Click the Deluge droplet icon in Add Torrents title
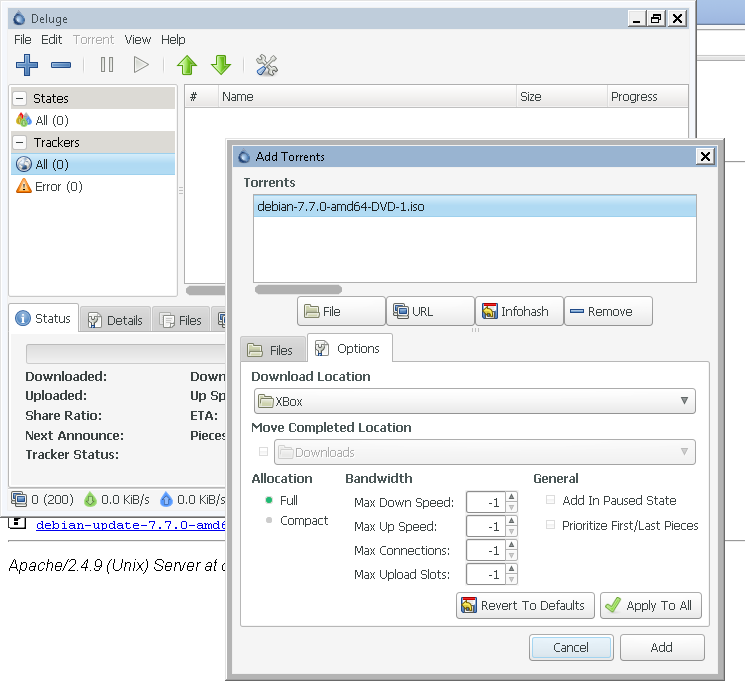Screen dimensions: 745x692 tap(244, 156)
